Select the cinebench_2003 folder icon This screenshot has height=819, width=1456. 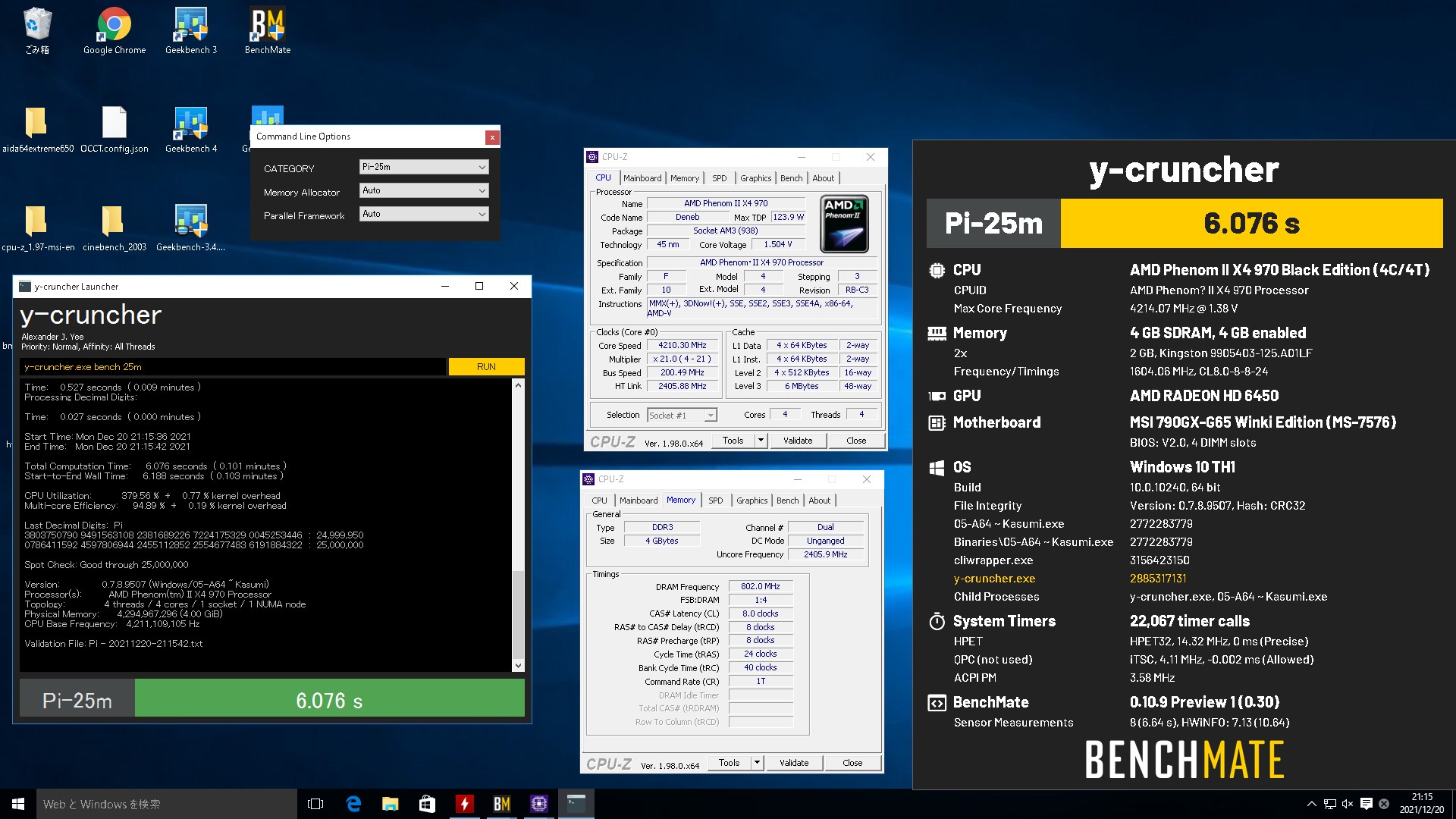115,227
